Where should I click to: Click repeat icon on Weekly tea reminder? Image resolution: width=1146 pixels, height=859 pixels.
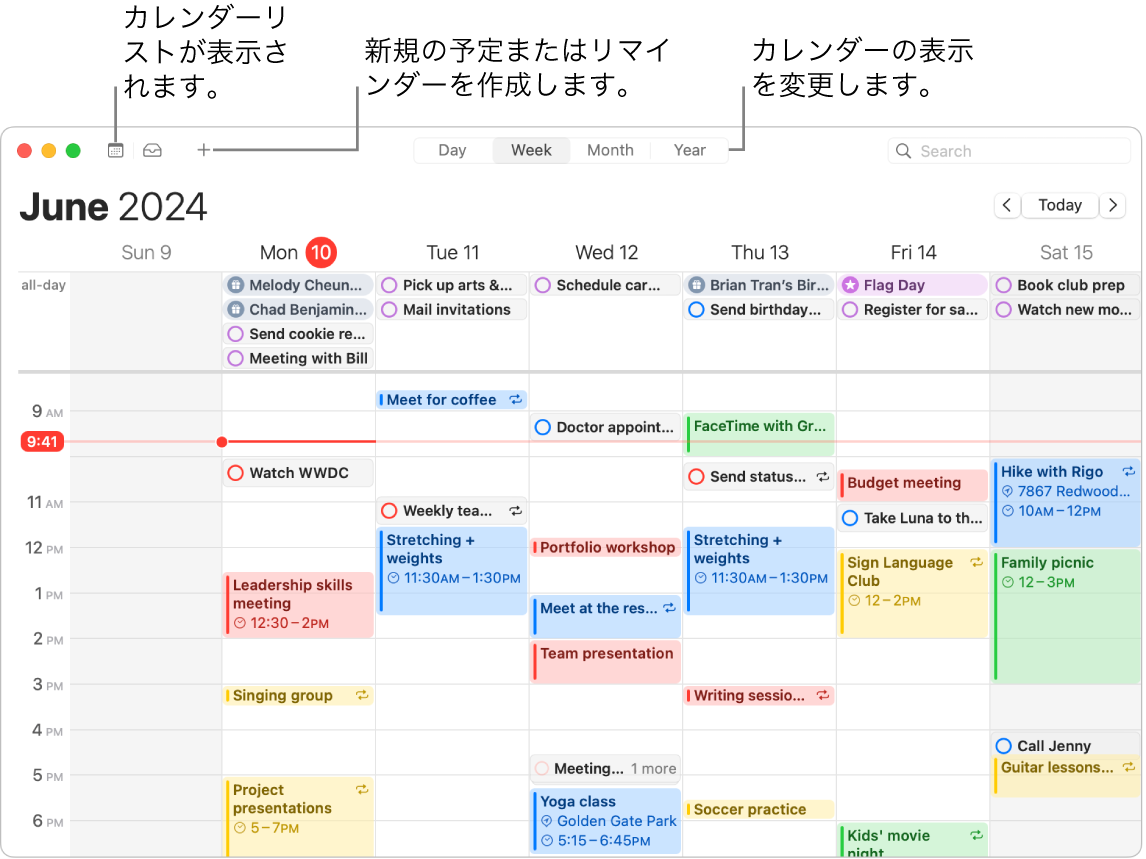click(516, 511)
